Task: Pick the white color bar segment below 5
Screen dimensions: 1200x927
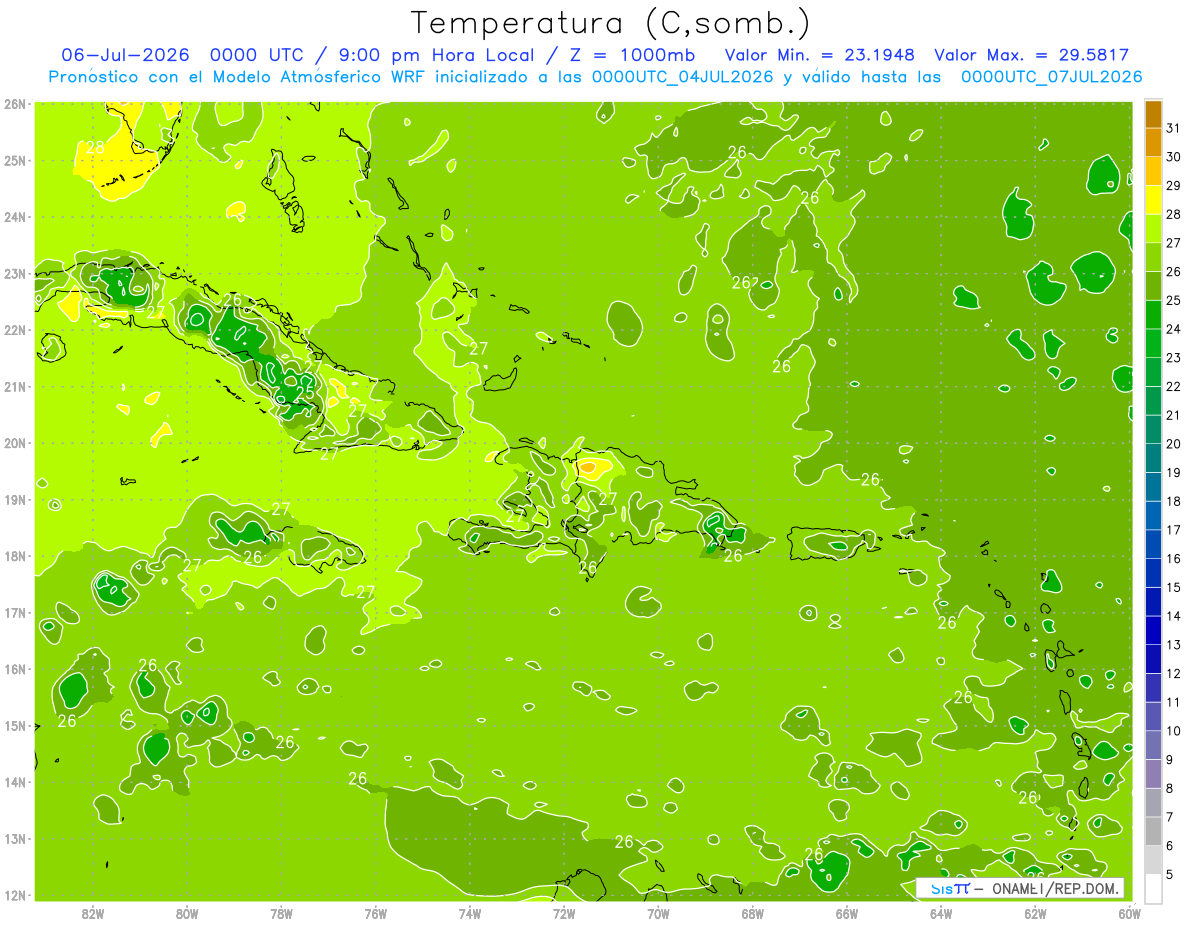Action: 1153,888
